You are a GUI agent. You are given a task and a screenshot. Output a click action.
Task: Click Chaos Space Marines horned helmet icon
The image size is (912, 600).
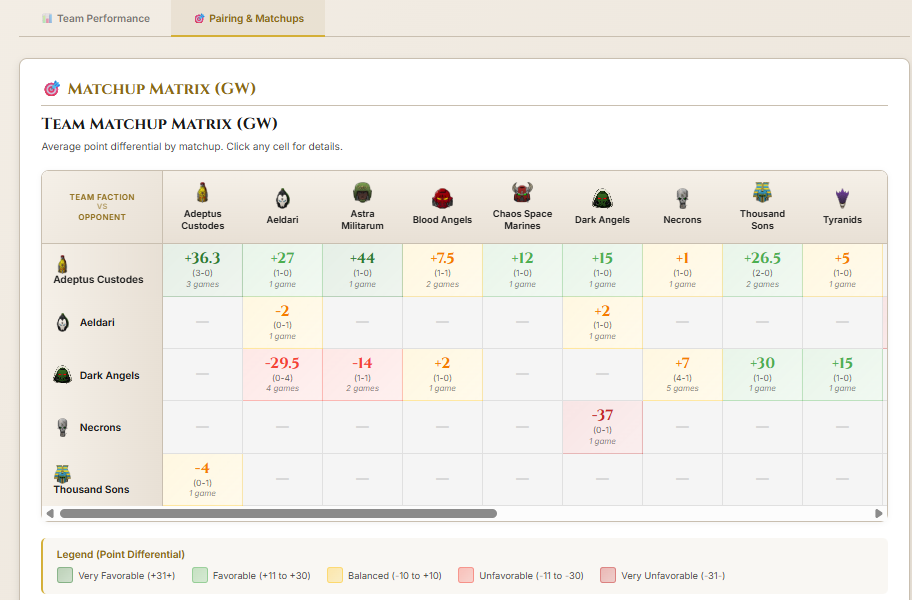522,192
